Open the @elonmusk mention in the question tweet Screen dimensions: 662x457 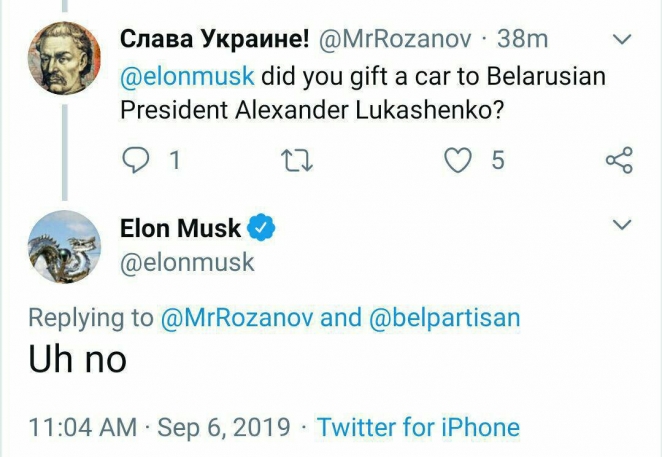(x=188, y=77)
